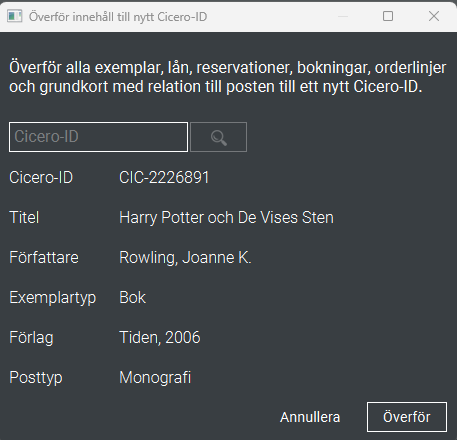Click the Författare label
Image resolution: width=457 pixels, height=440 pixels.
tap(44, 258)
